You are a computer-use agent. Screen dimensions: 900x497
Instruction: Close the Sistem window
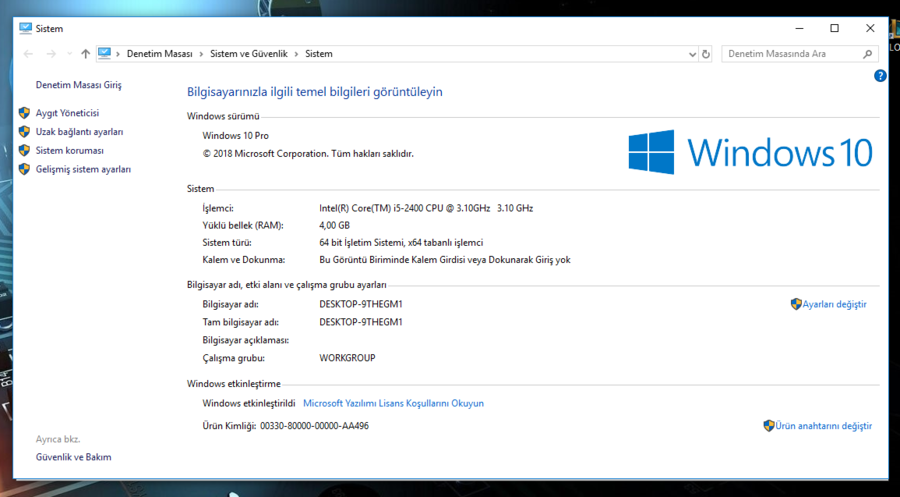870,28
